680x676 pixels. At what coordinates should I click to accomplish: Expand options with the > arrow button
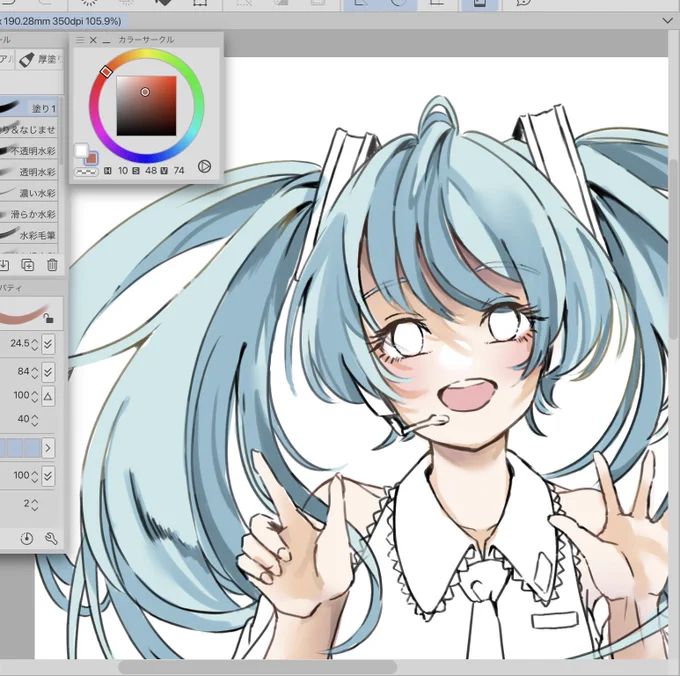pos(48,448)
